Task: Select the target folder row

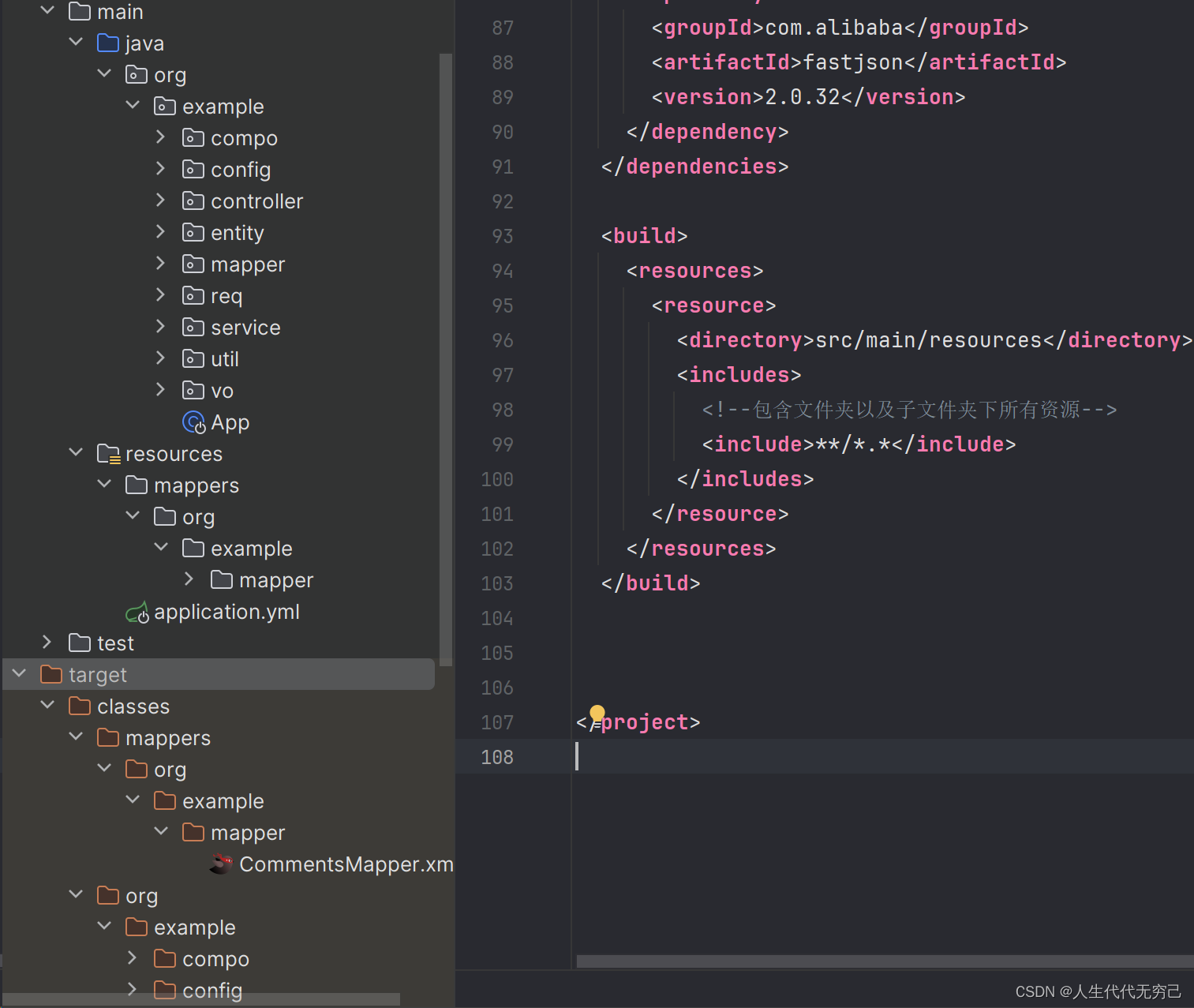Action: [219, 674]
